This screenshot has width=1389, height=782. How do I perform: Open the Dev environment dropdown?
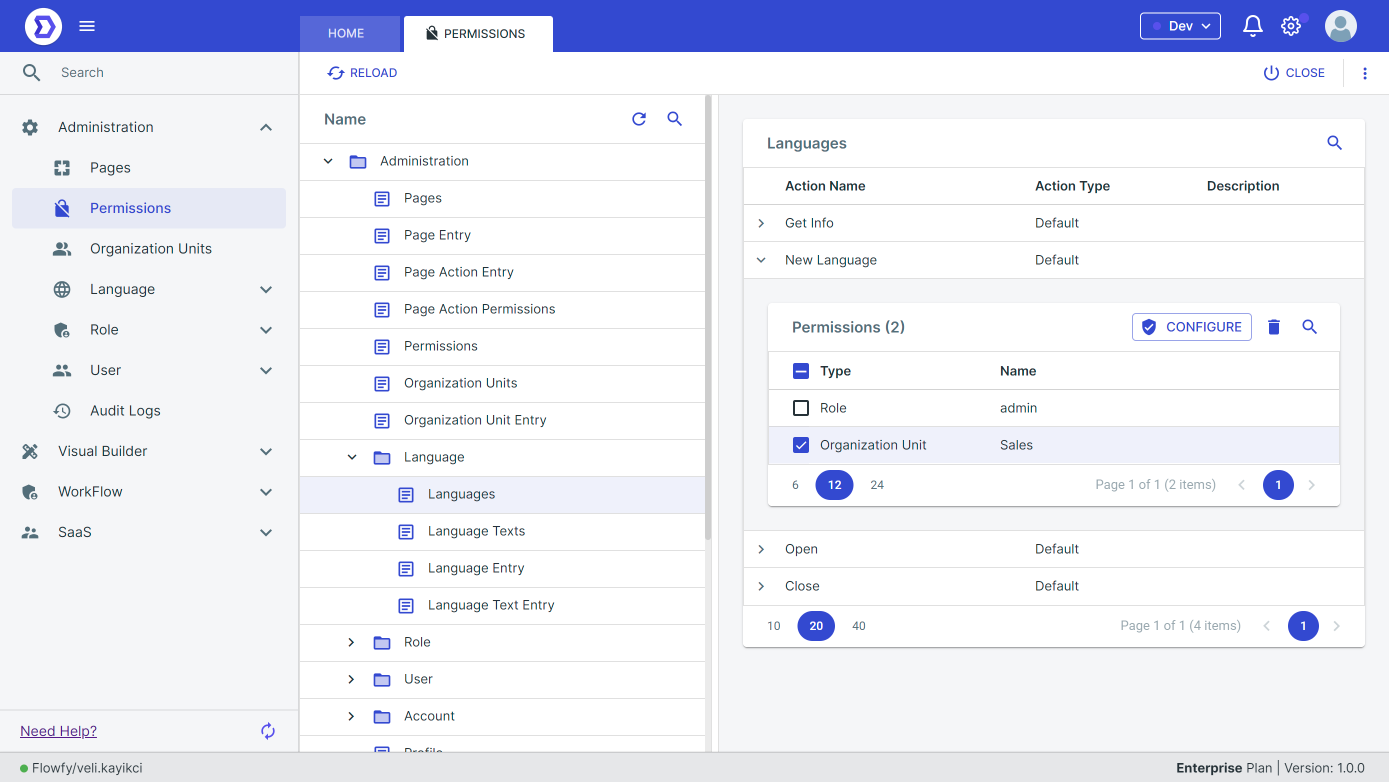pyautogui.click(x=1180, y=26)
